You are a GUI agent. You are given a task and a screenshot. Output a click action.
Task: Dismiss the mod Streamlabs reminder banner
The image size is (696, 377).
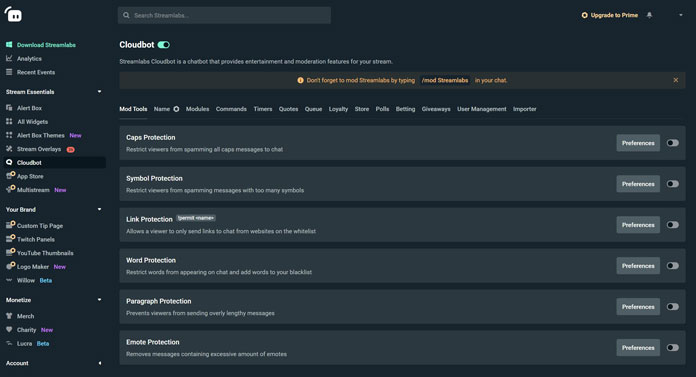(676, 80)
